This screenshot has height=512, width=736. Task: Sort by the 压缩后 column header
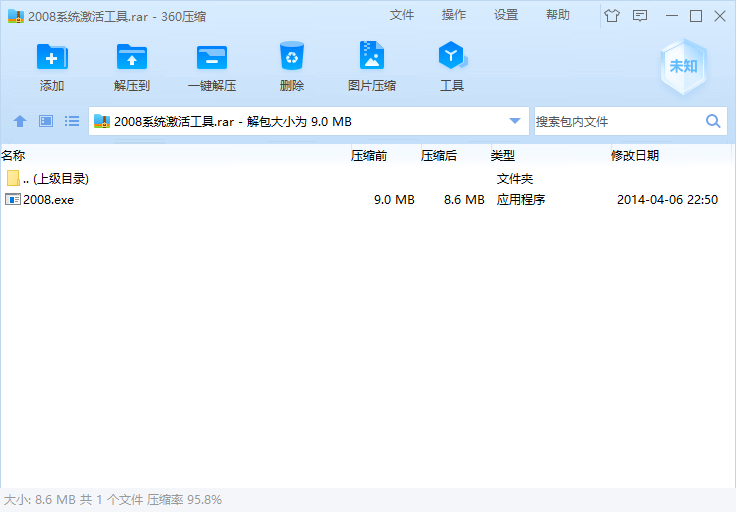pyautogui.click(x=455, y=155)
